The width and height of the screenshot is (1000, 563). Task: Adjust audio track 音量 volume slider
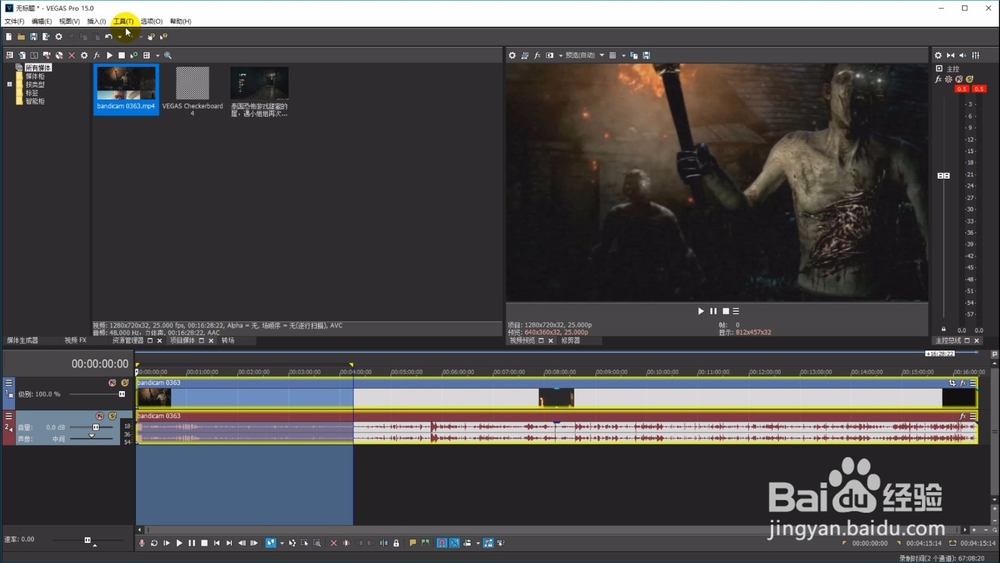pyautogui.click(x=96, y=427)
